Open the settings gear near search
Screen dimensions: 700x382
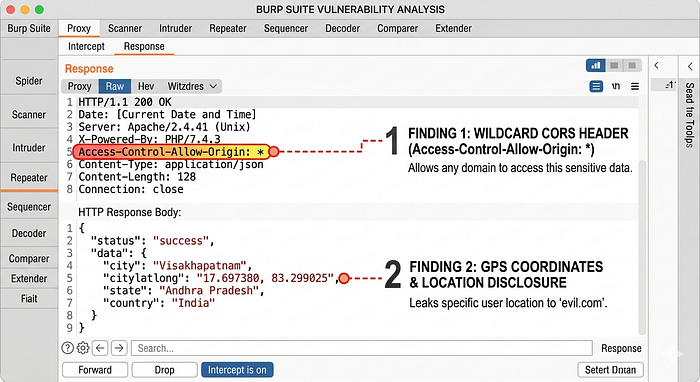coord(83,348)
